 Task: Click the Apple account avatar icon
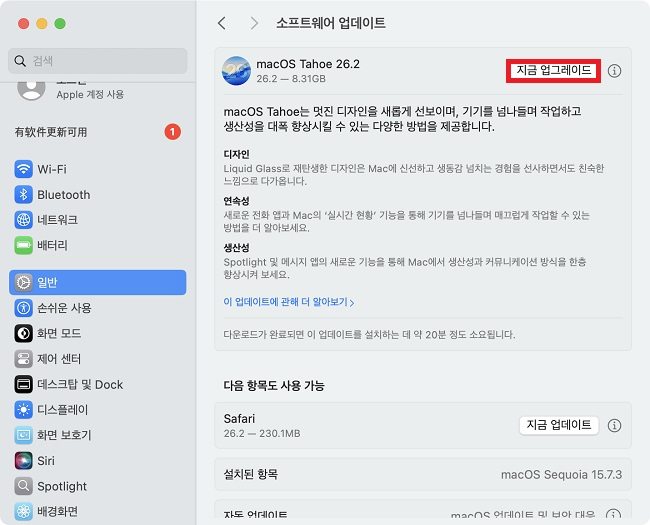31,89
